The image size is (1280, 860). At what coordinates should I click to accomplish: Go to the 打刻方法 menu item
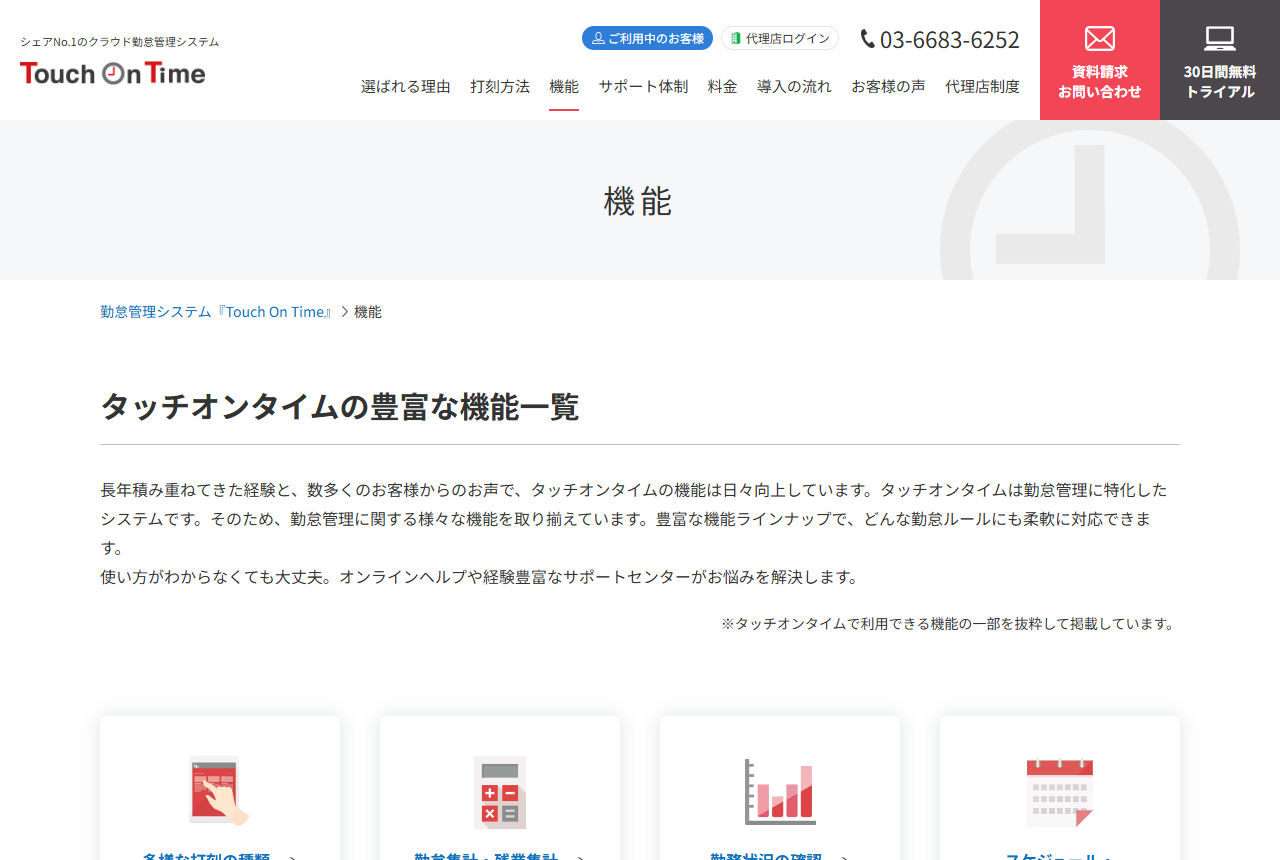[x=500, y=86]
